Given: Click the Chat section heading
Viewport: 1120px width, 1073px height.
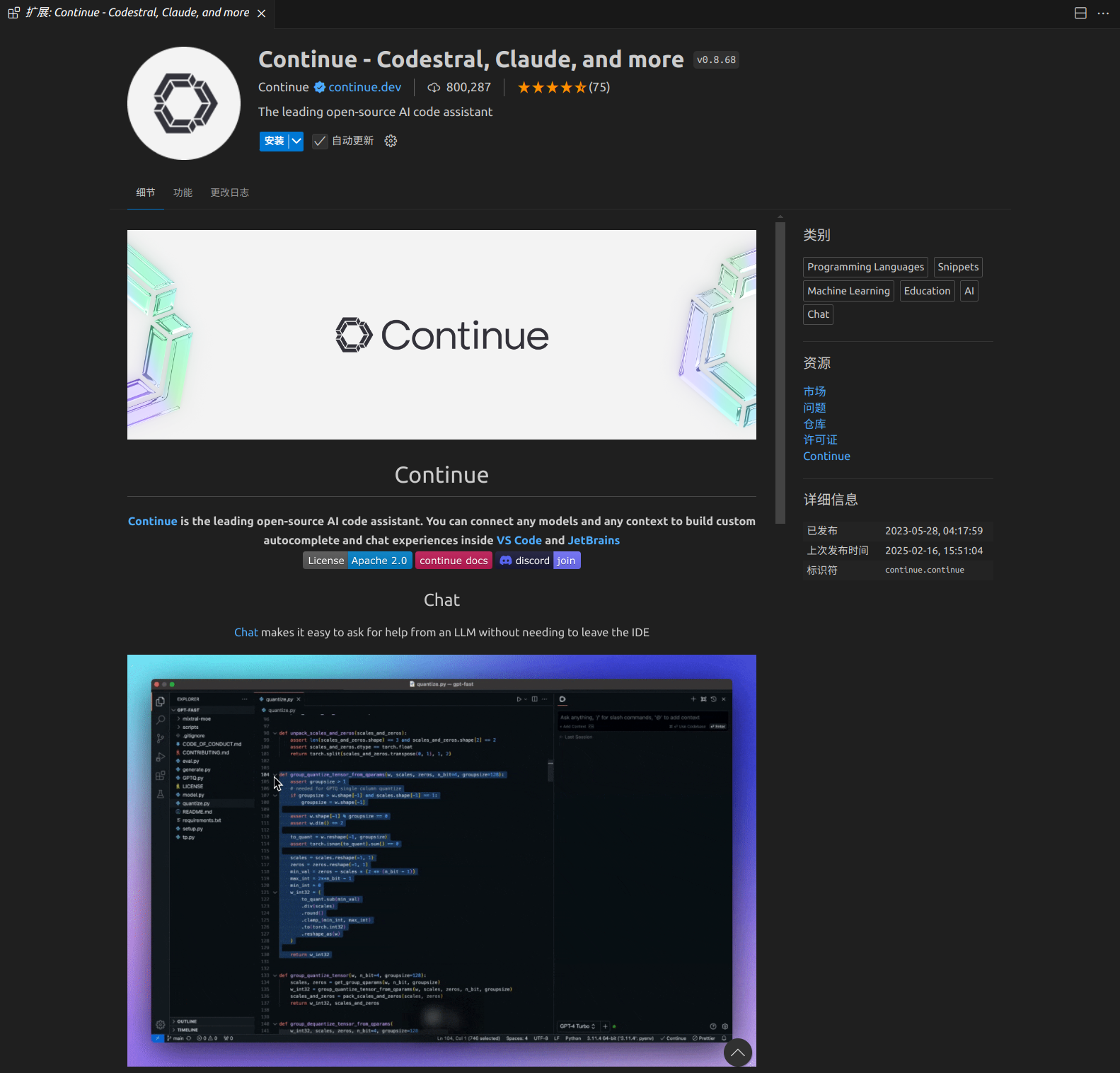Looking at the screenshot, I should pos(441,600).
